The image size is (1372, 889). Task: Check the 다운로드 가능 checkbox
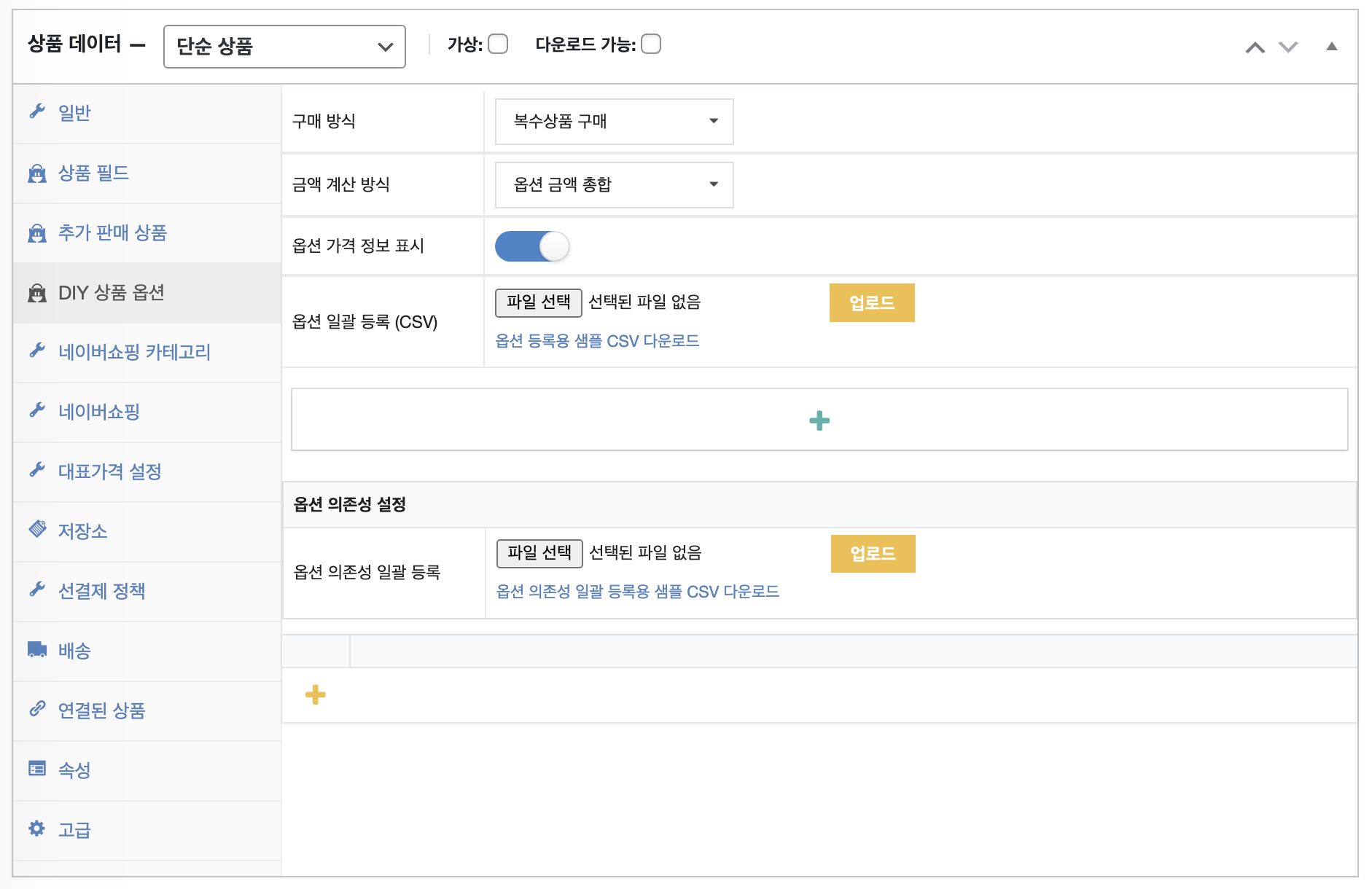[x=651, y=44]
